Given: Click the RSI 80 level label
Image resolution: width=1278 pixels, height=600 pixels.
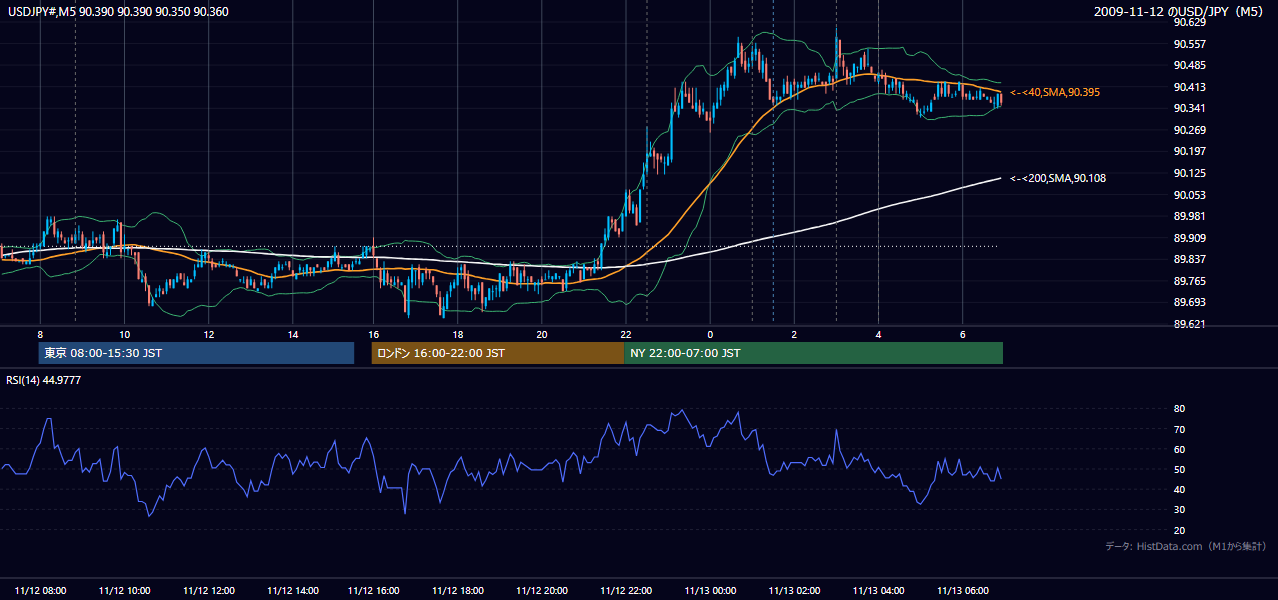Looking at the screenshot, I should pos(1179,409).
